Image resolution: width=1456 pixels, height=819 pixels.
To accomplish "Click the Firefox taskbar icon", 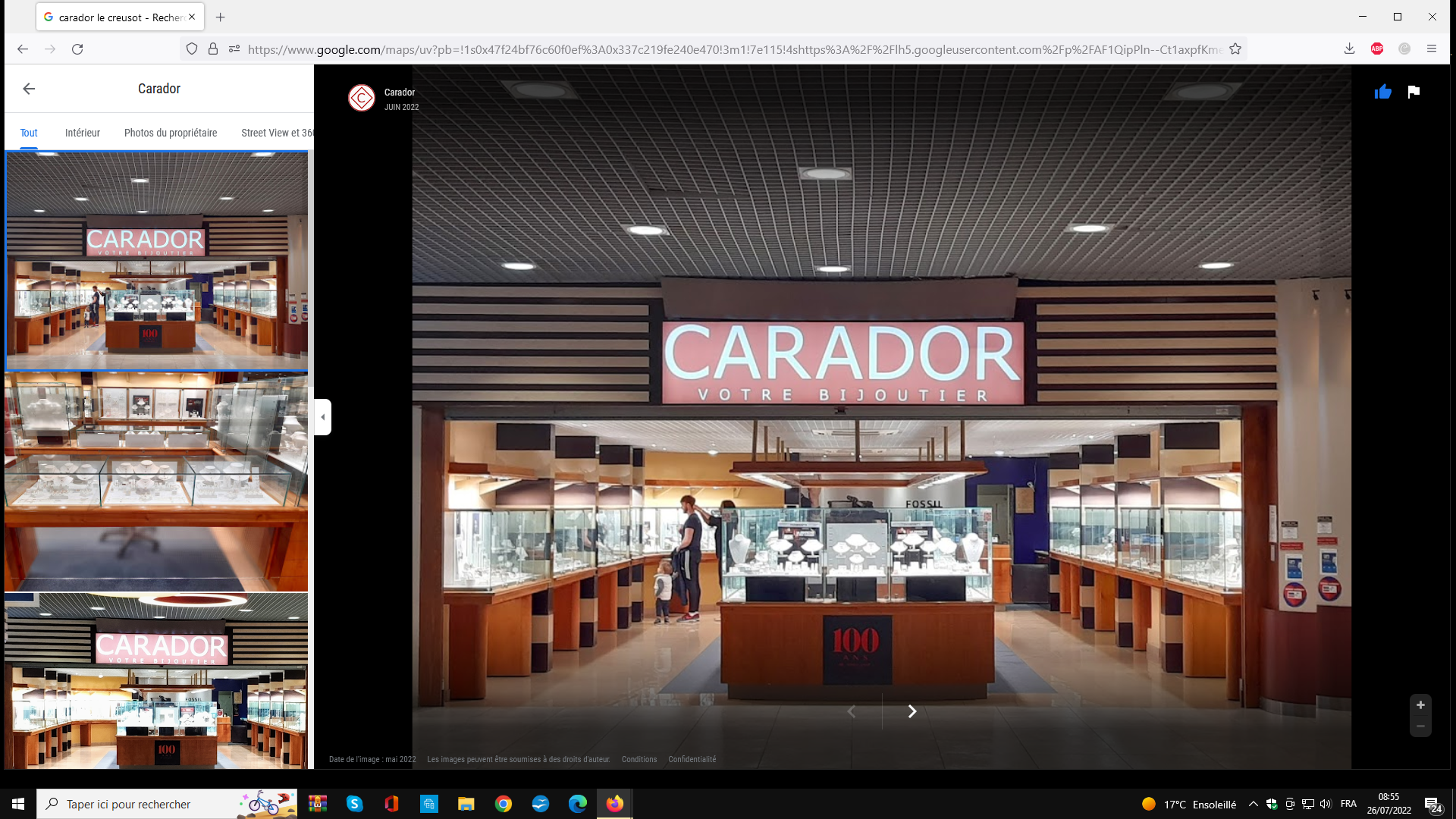I will click(615, 804).
